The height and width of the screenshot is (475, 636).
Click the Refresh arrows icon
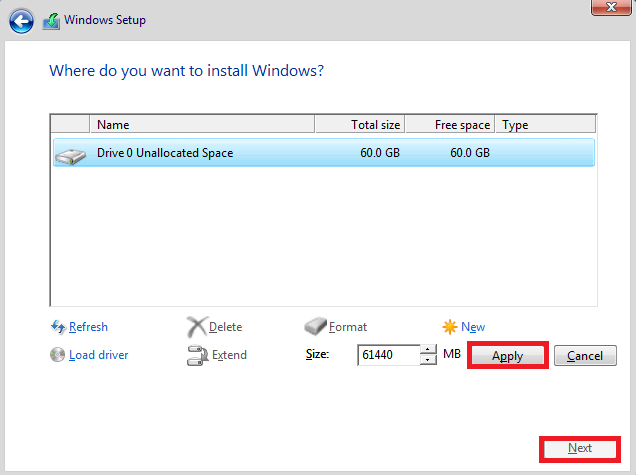[58, 327]
